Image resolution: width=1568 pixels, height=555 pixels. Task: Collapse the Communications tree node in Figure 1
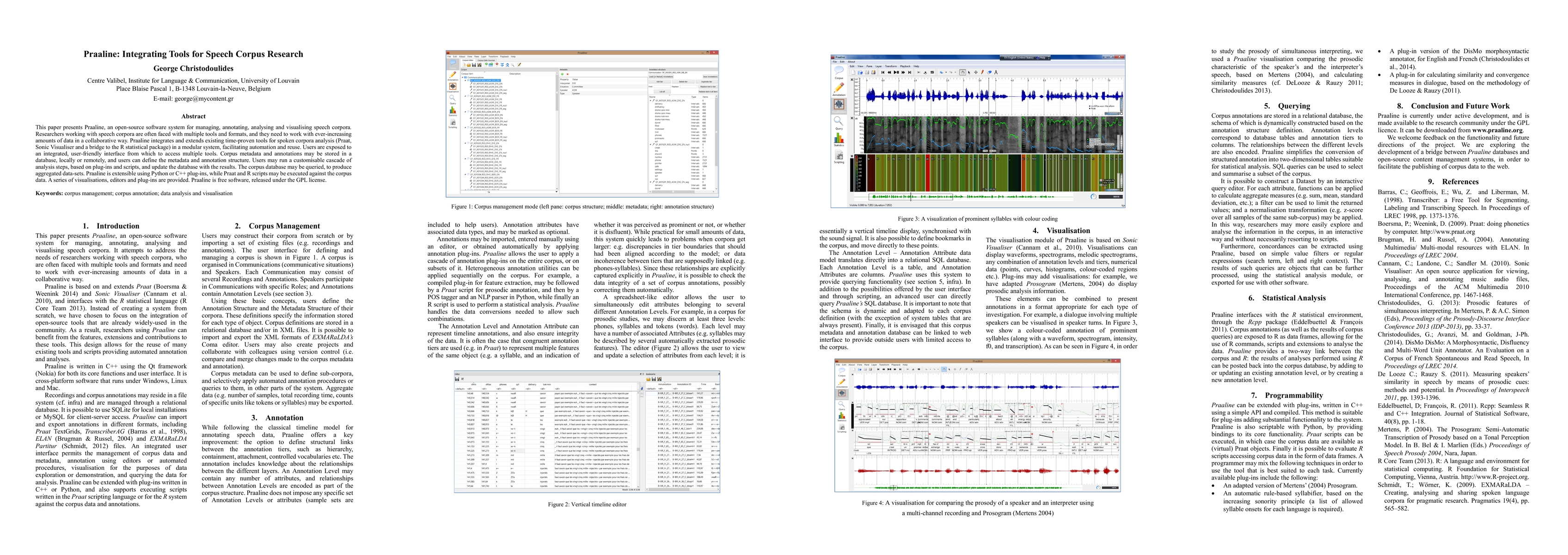(x=463, y=77)
